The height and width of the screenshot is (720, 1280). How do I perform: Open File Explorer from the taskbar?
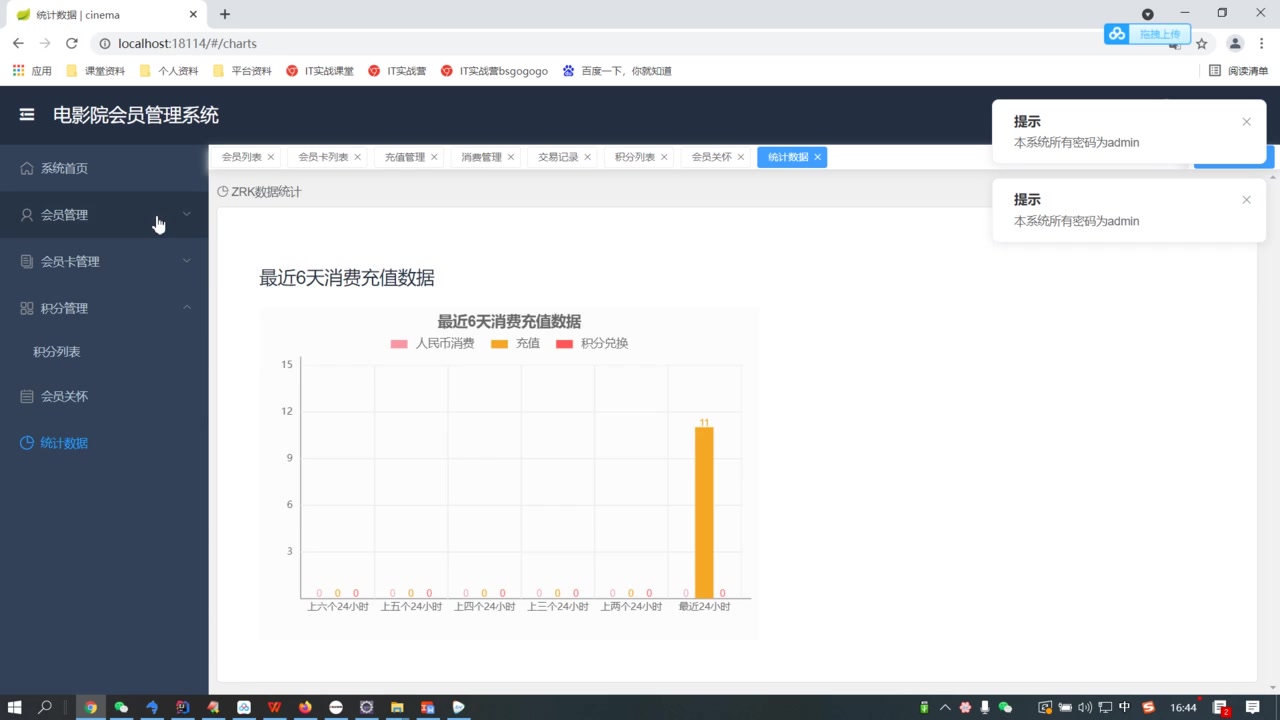[397, 707]
